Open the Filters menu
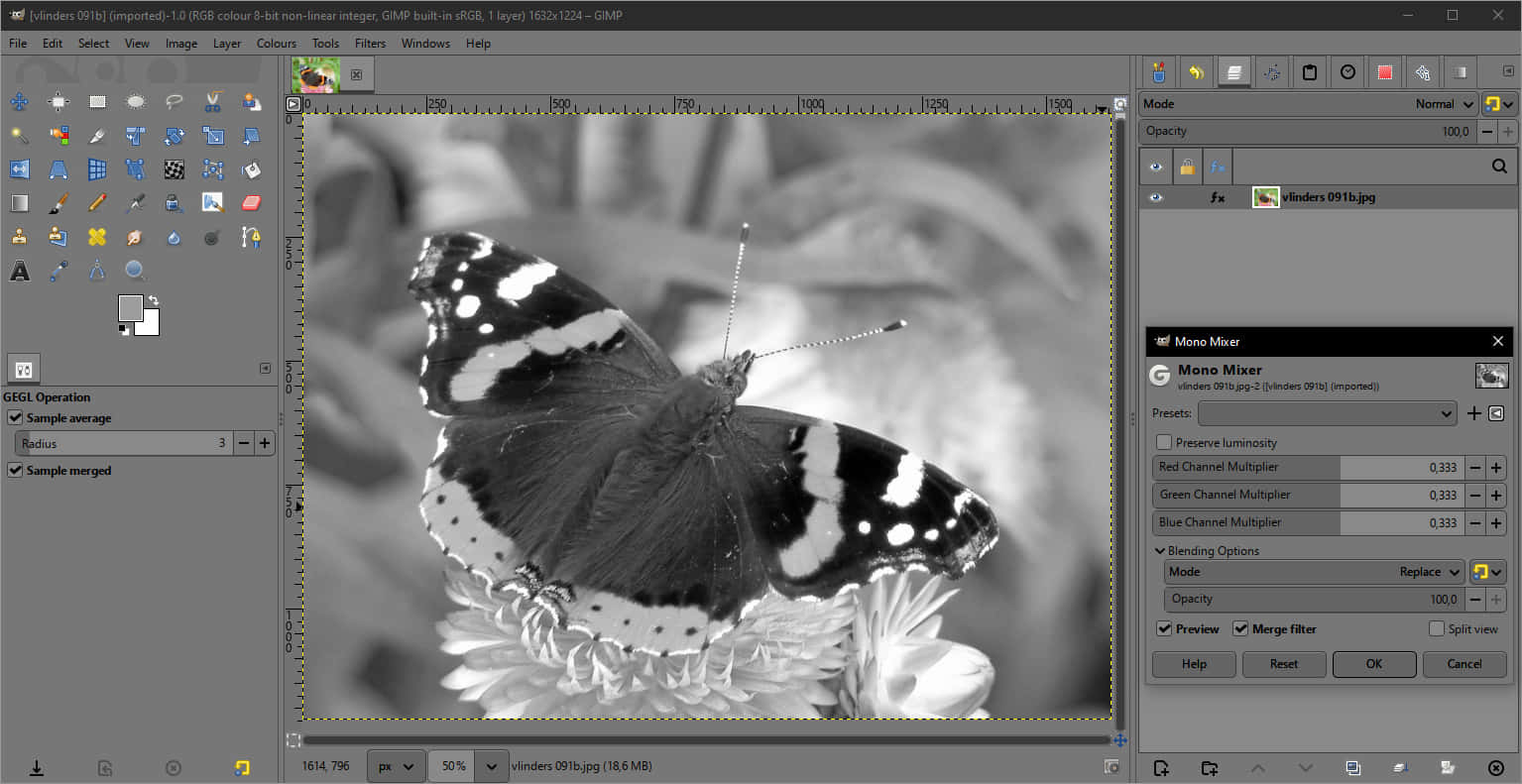Viewport: 1522px width, 784px height. pos(370,44)
